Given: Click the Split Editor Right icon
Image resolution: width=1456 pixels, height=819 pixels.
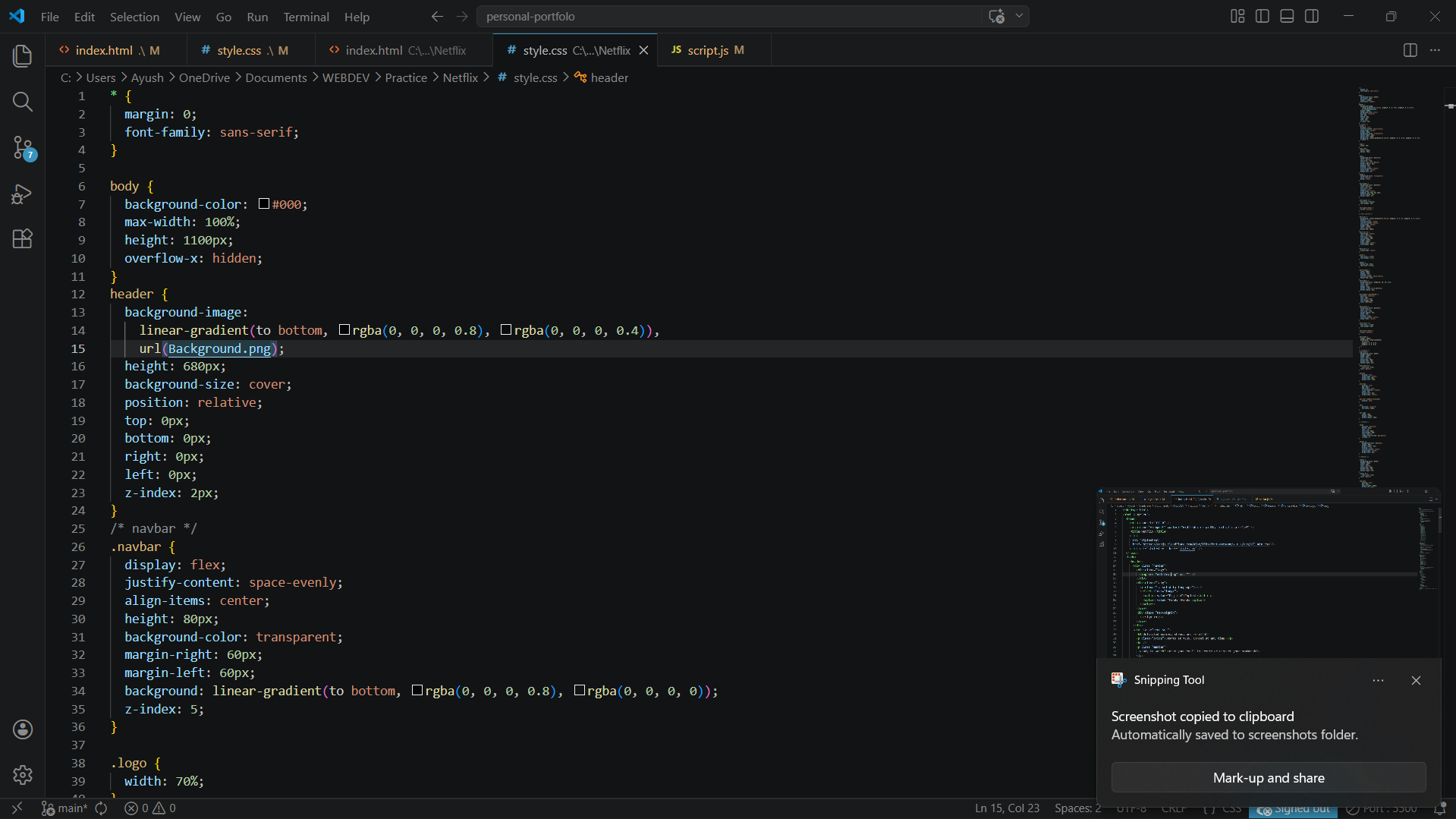Looking at the screenshot, I should point(1410,50).
